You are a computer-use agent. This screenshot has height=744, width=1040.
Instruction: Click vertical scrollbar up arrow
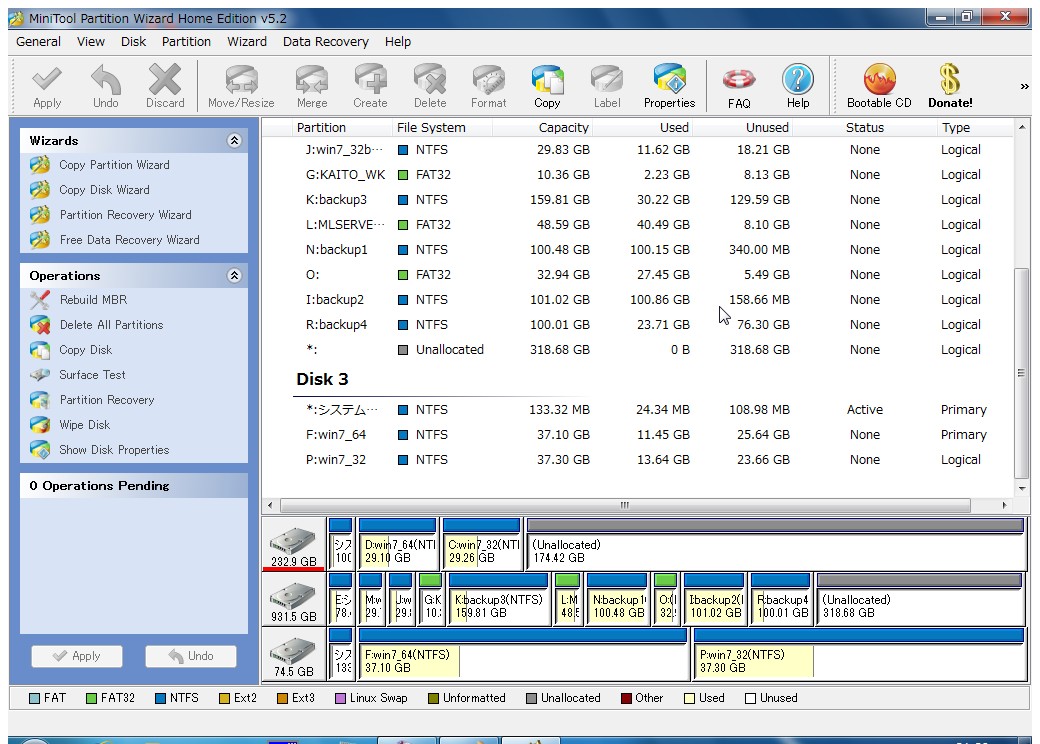click(1022, 127)
